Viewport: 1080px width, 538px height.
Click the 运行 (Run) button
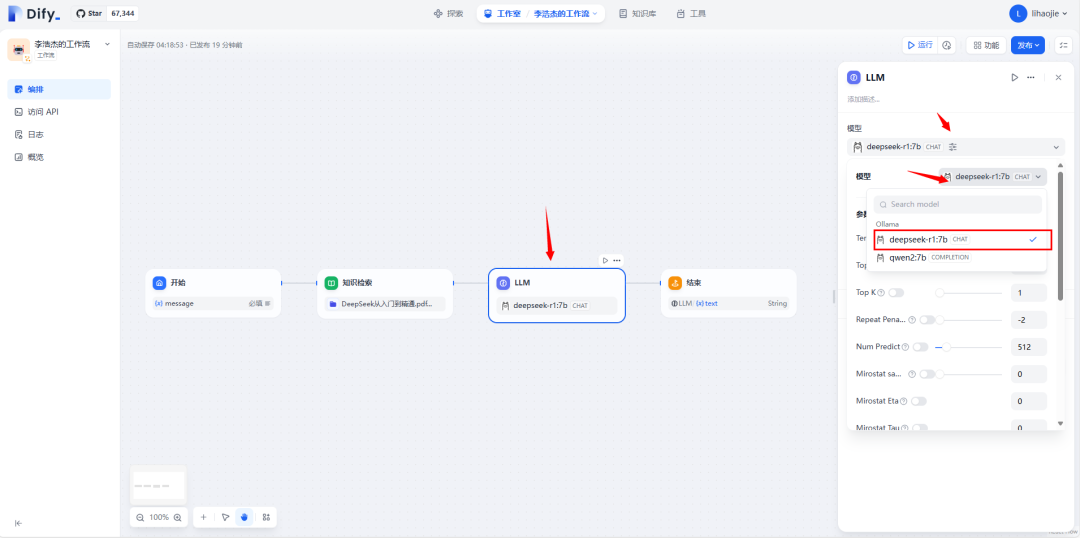(920, 45)
